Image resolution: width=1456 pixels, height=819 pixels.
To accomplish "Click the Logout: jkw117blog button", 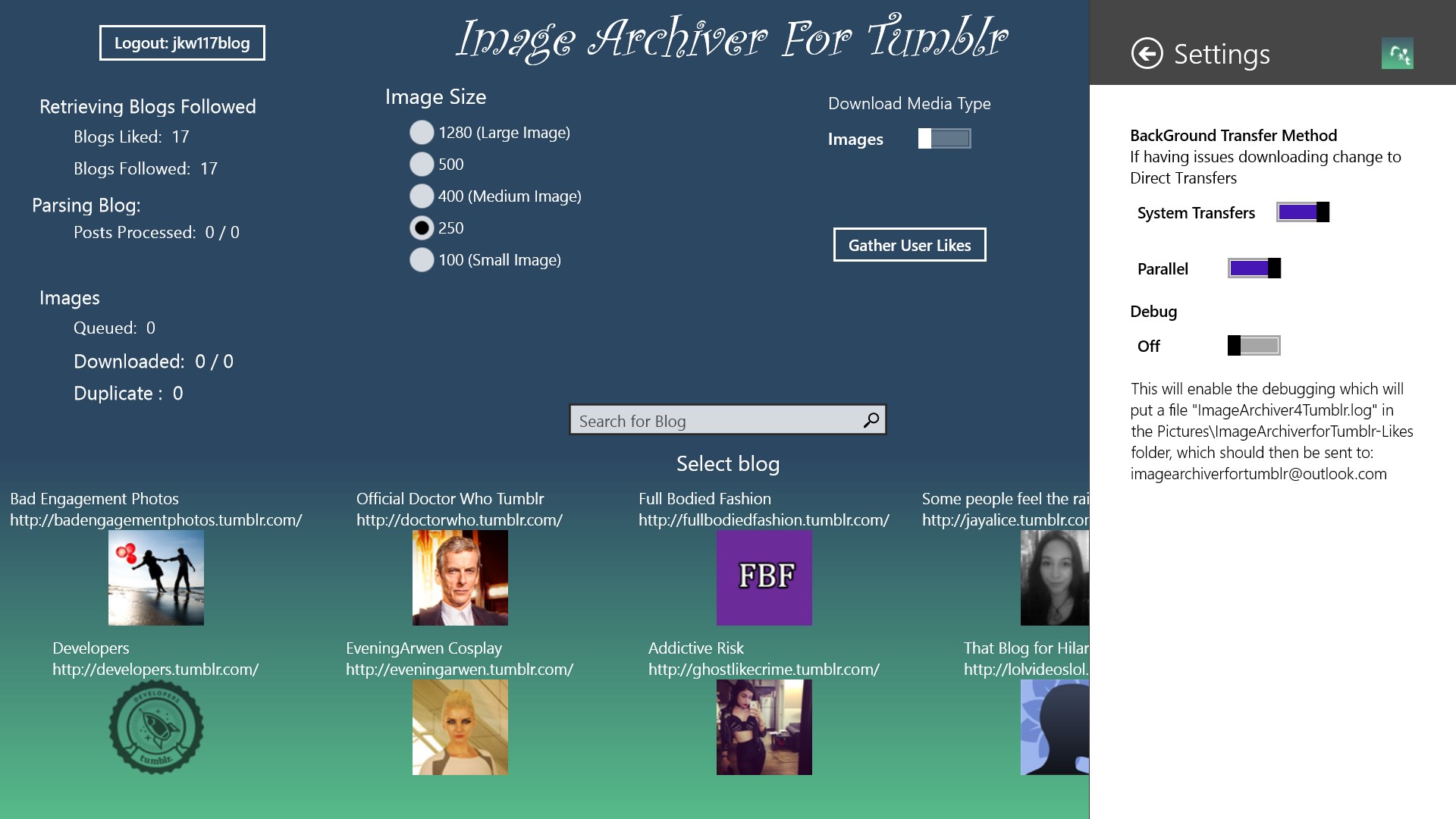I will [182, 43].
